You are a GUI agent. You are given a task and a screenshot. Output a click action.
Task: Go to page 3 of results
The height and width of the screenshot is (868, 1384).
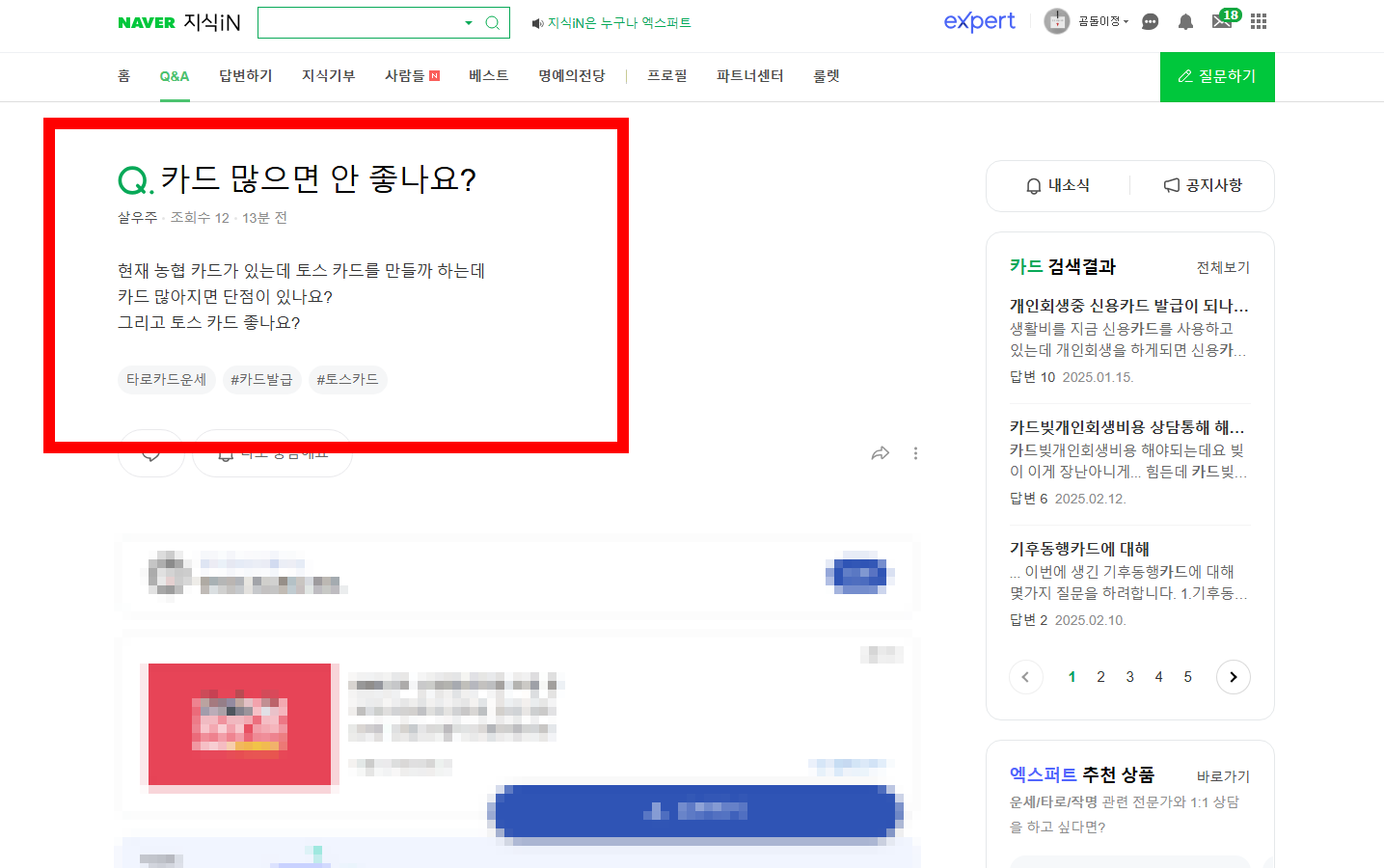pyautogui.click(x=1129, y=677)
